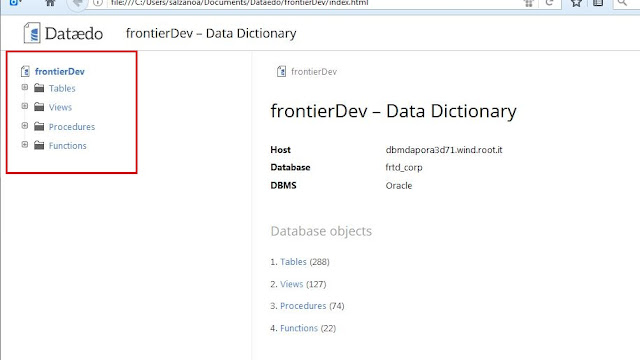Click the frontierDev database icon in tree

pos(25,71)
